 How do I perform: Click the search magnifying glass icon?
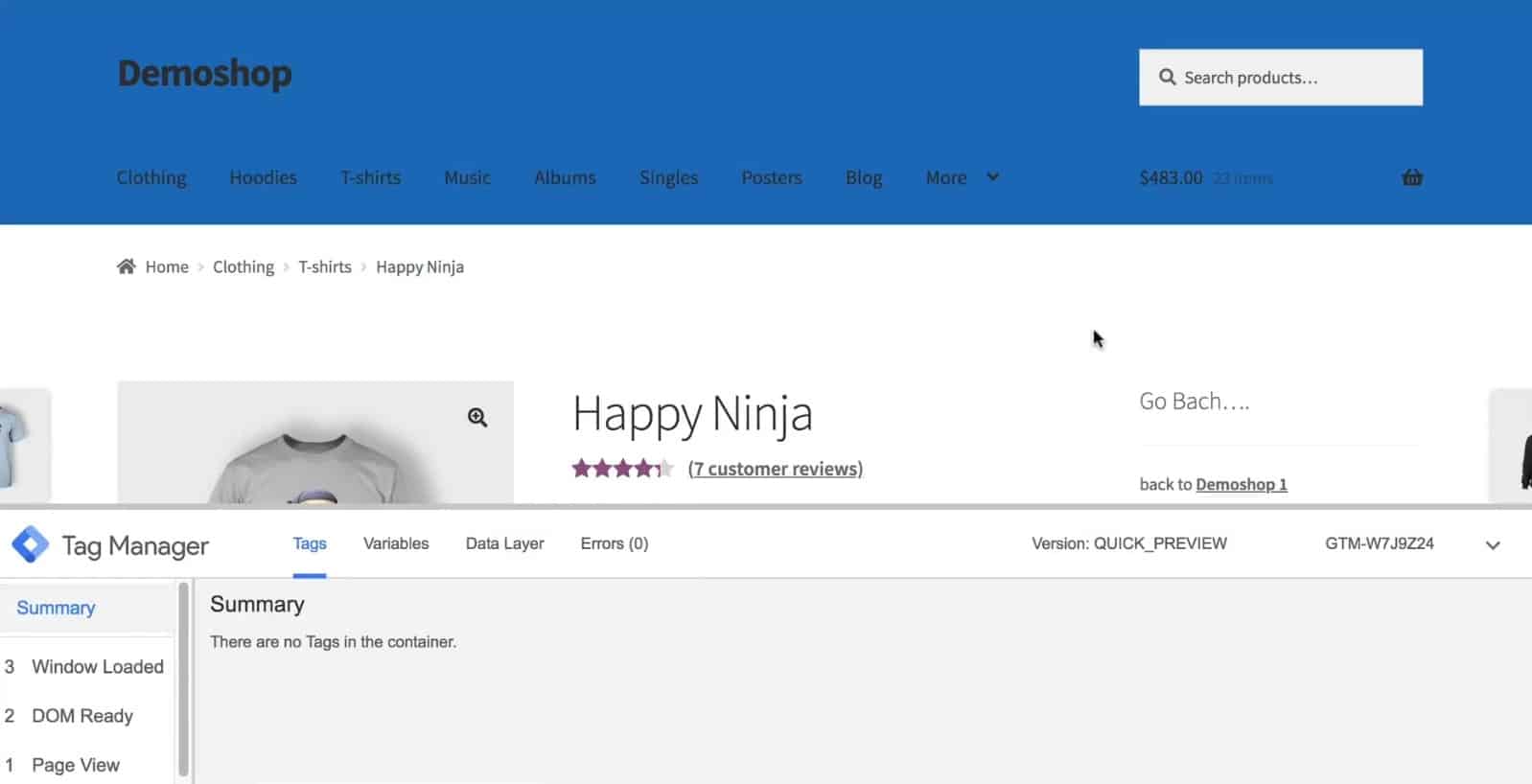(1167, 78)
